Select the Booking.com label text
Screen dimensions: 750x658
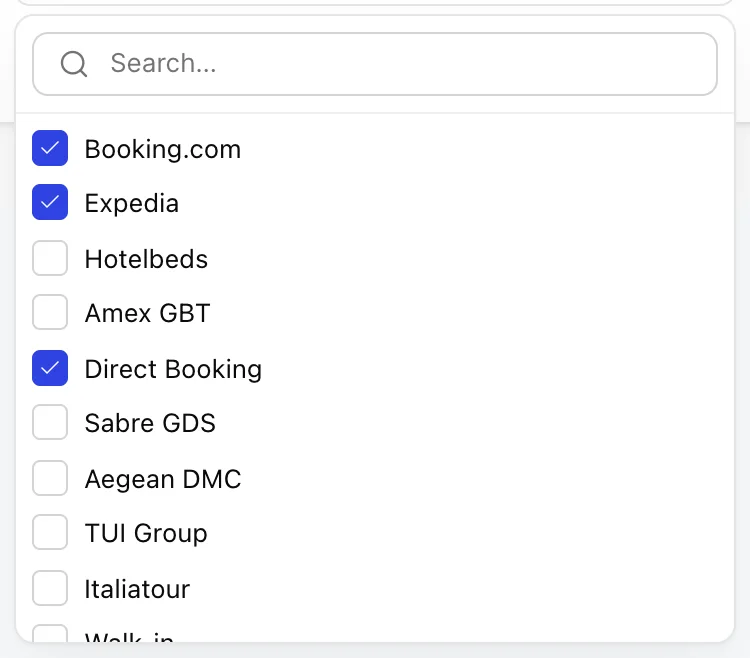tap(163, 149)
